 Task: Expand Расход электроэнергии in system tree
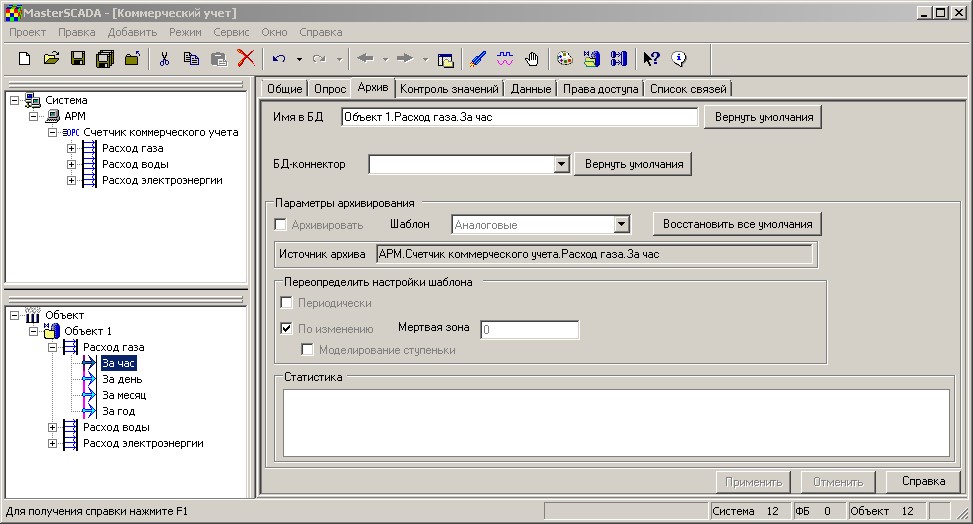click(71, 181)
